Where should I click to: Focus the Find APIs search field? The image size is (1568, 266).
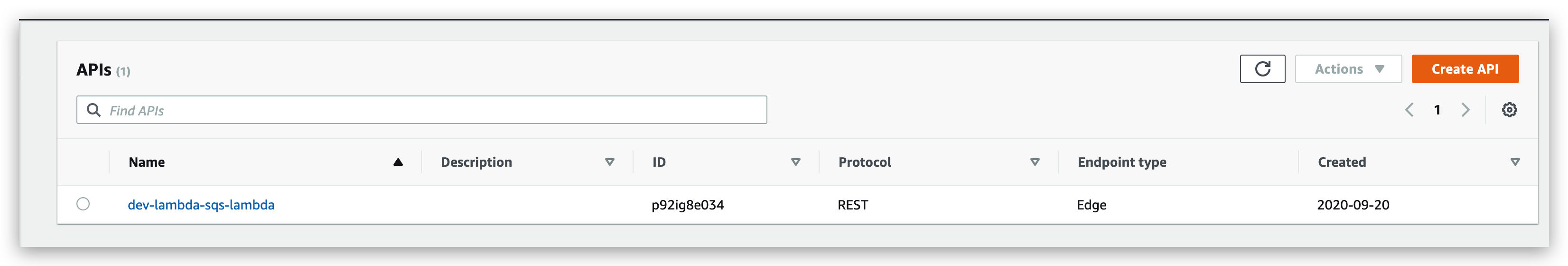[x=421, y=110]
